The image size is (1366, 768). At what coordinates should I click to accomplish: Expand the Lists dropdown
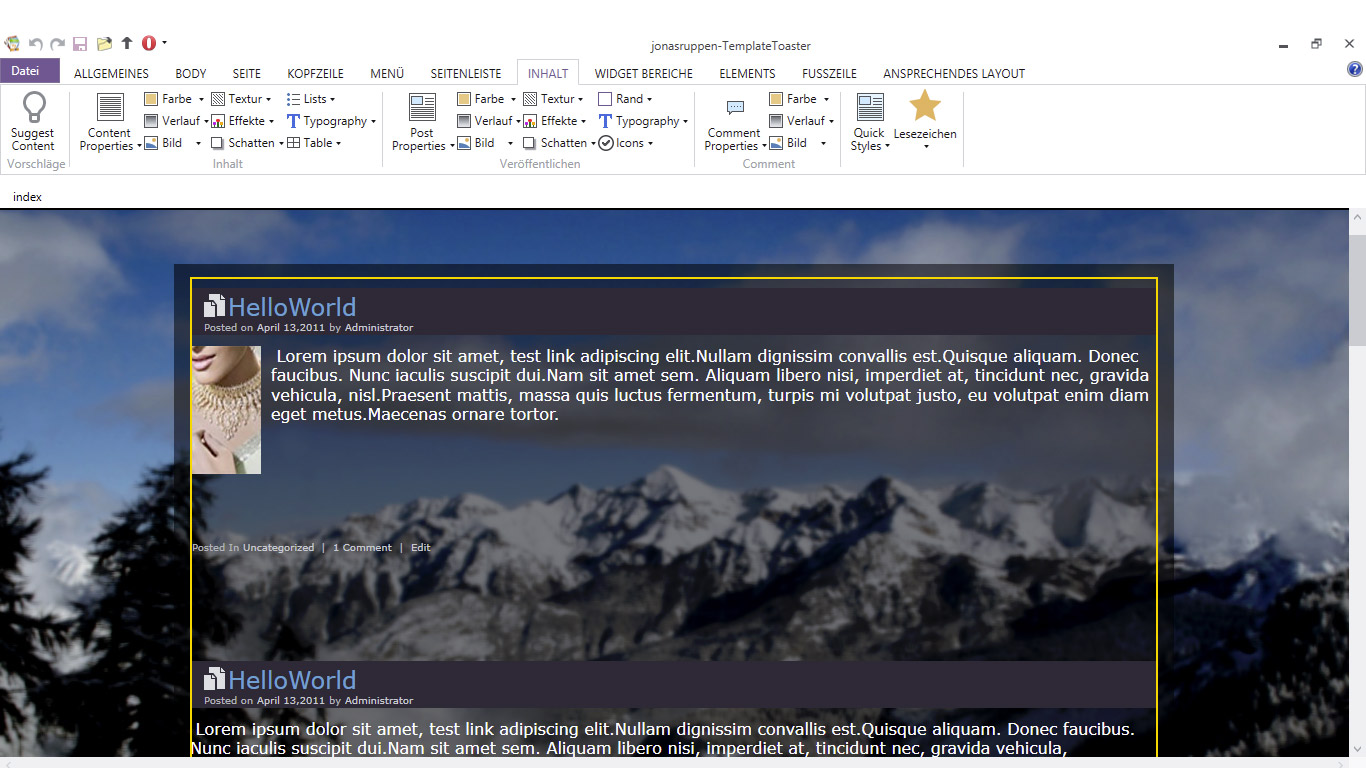click(311, 99)
